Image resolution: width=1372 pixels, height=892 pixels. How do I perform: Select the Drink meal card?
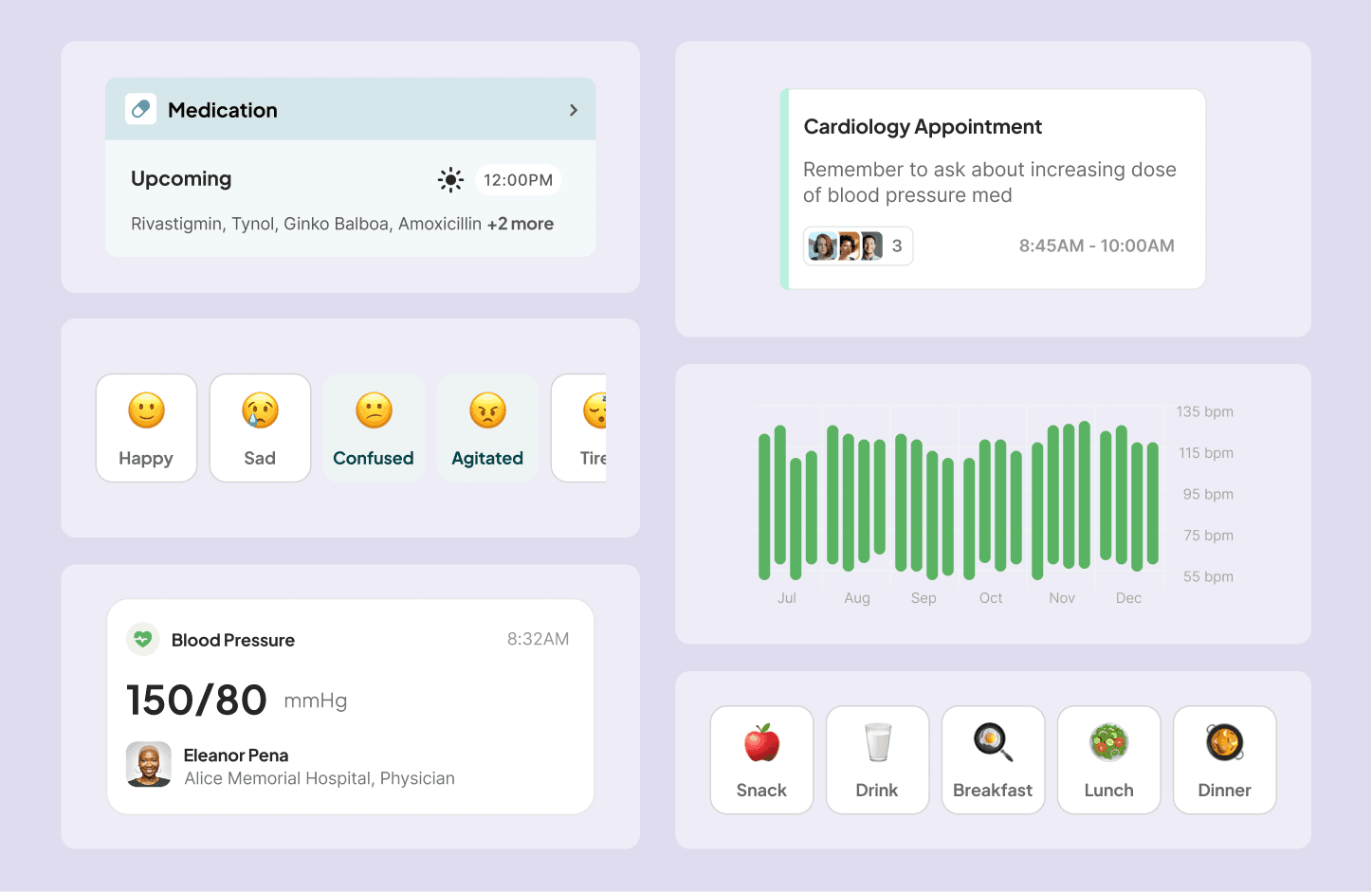(x=878, y=759)
